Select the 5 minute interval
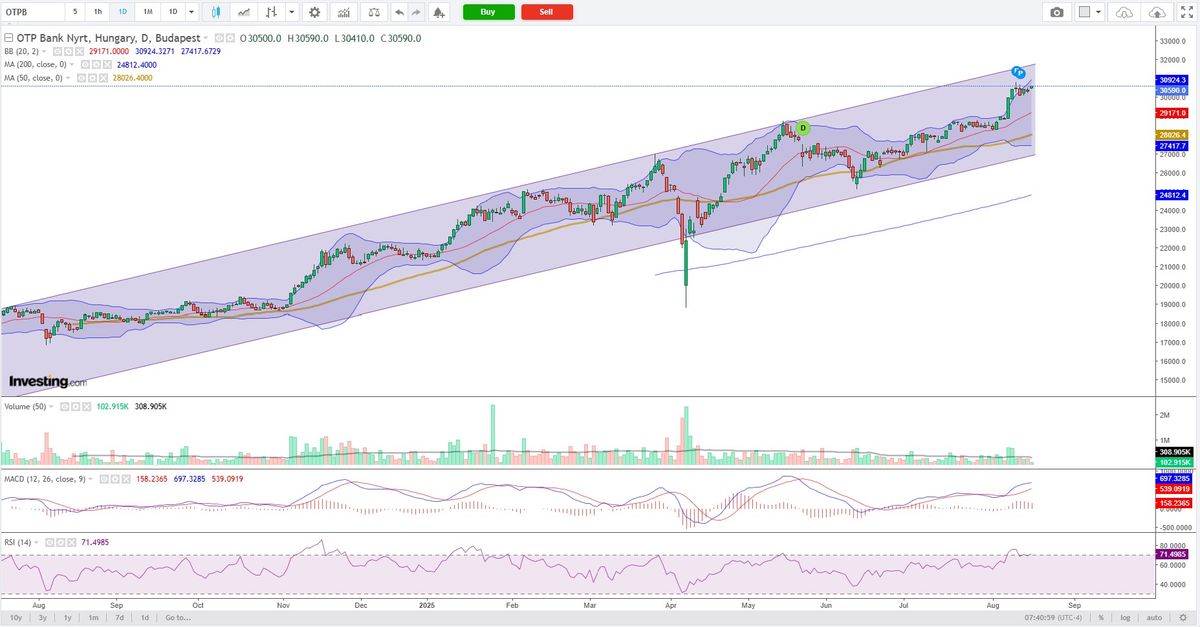The image size is (1200, 627). coord(74,12)
